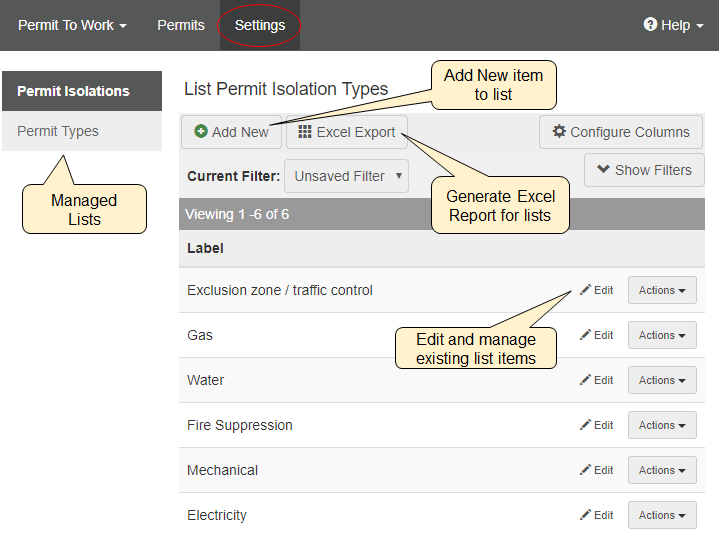Click pencil edit icon for Water
The height and width of the screenshot is (548, 726).
tap(585, 380)
